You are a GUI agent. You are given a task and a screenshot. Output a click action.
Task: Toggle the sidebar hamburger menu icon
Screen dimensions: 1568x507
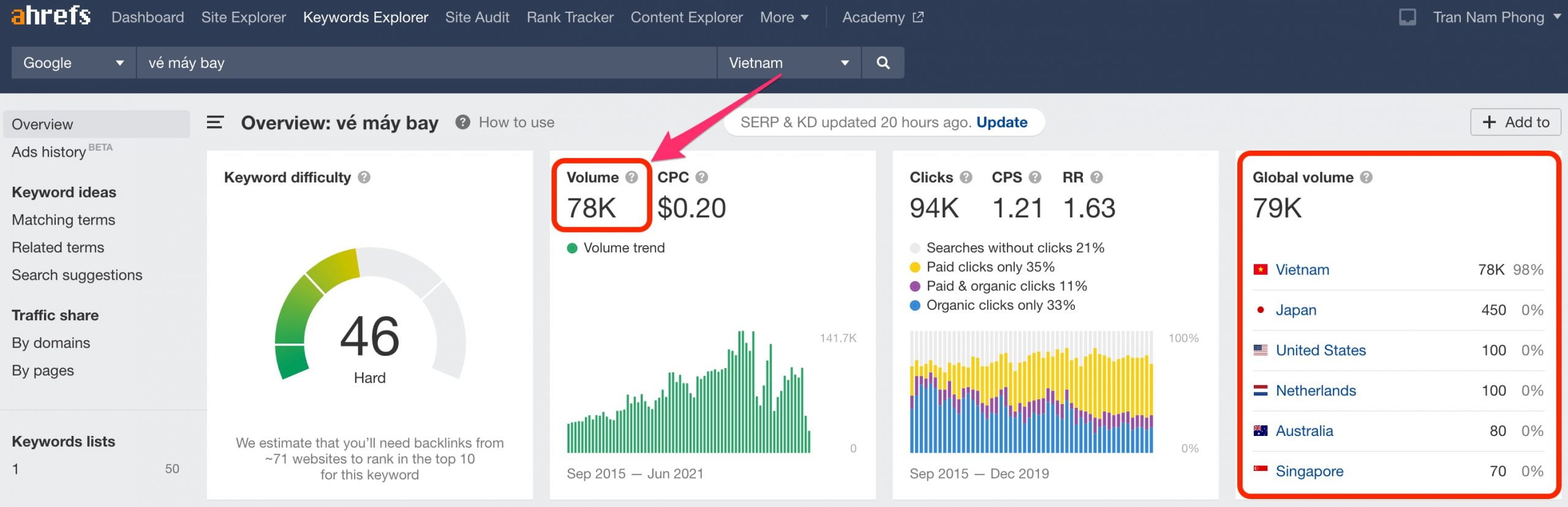tap(215, 122)
